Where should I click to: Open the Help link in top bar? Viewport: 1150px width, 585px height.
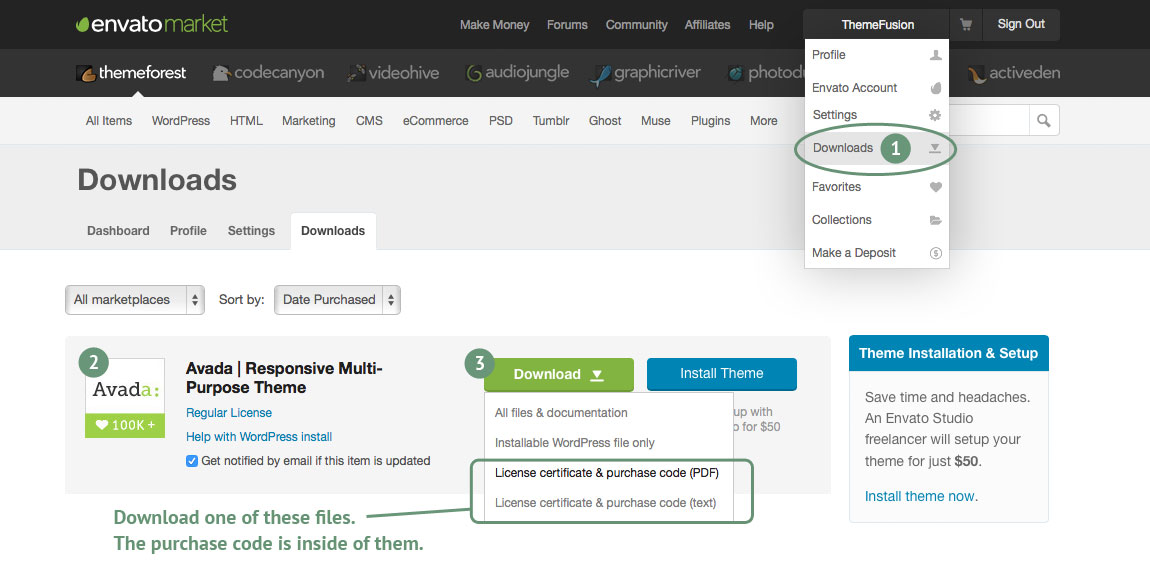click(761, 25)
